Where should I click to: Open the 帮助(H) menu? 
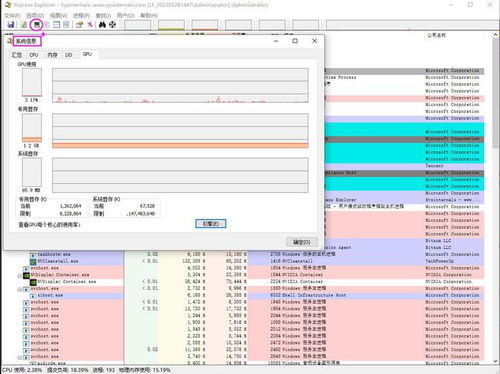tap(149, 16)
